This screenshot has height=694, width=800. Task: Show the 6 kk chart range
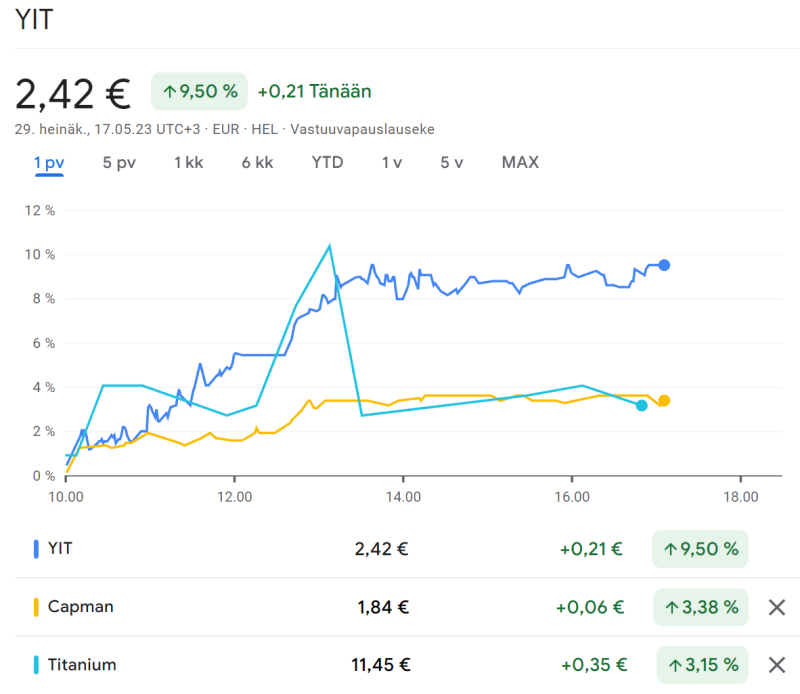coord(257,163)
